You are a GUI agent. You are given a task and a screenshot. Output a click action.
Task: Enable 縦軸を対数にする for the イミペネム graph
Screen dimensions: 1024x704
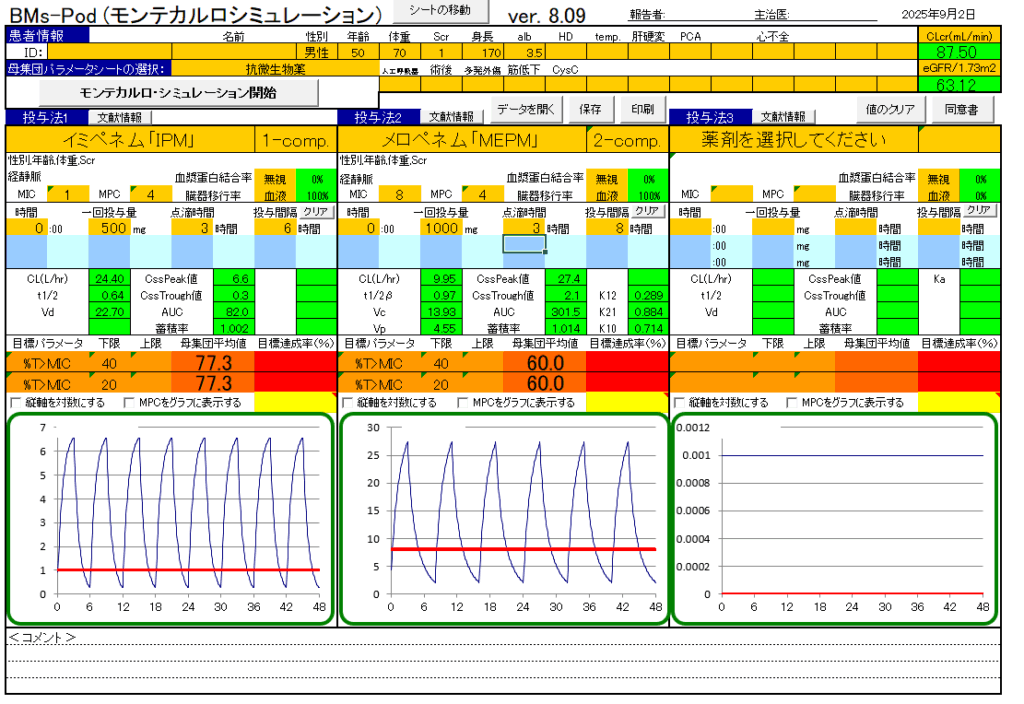15,403
